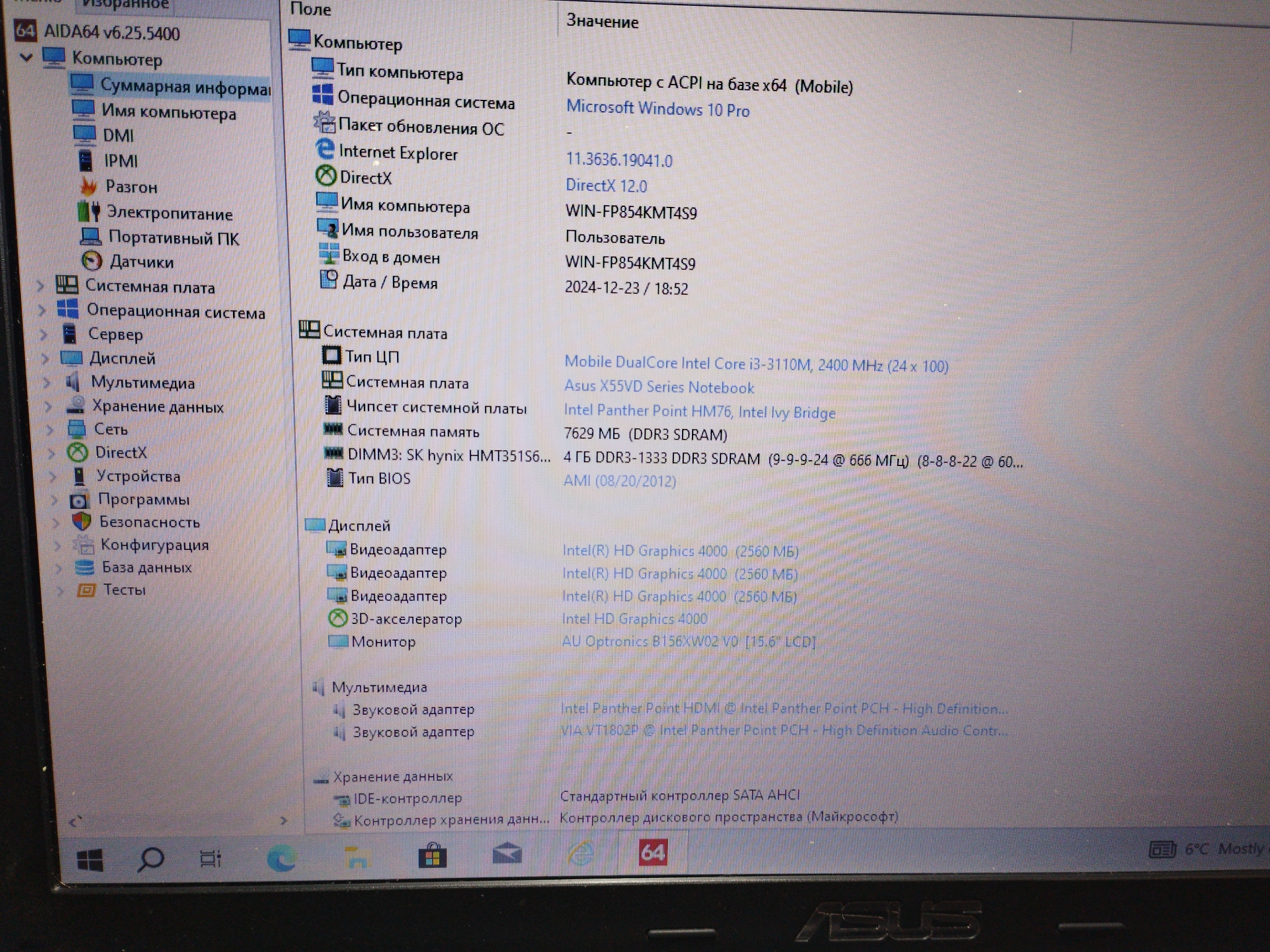This screenshot has width=1270, height=952.
Task: Click the AIDA64 v6.25.5400 root node
Action: click(98, 32)
